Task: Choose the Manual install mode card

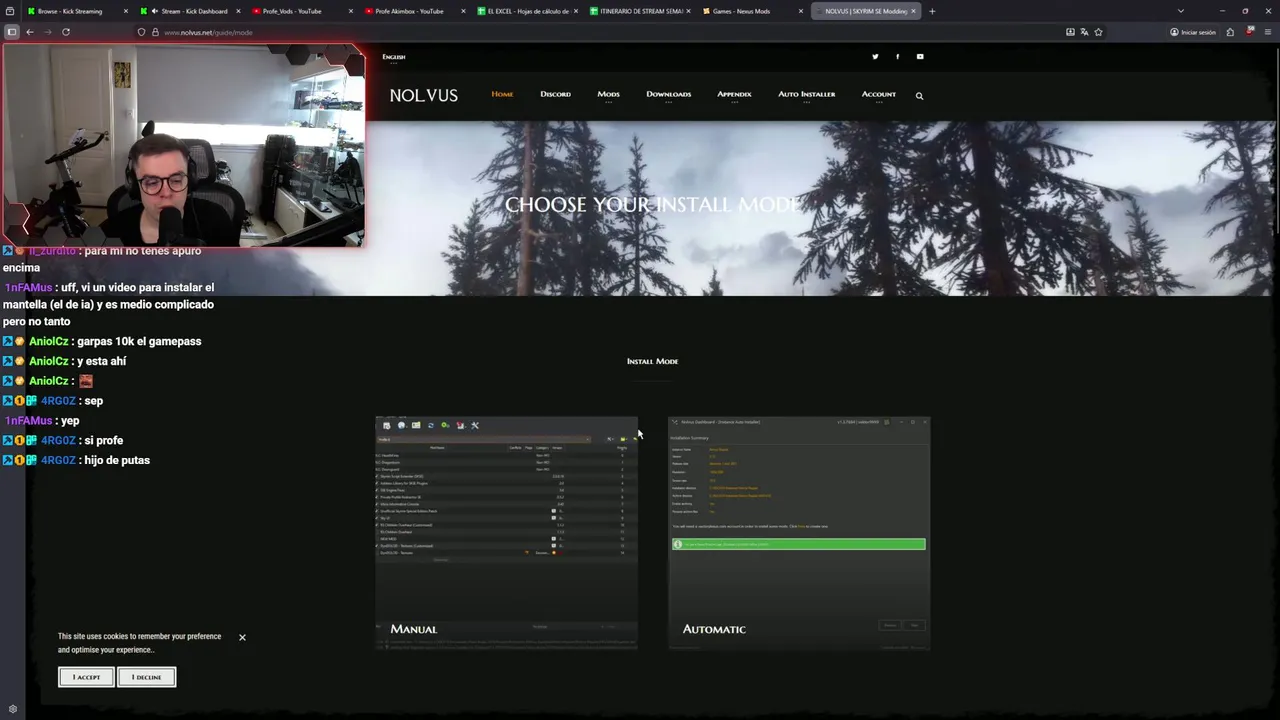Action: [x=506, y=533]
